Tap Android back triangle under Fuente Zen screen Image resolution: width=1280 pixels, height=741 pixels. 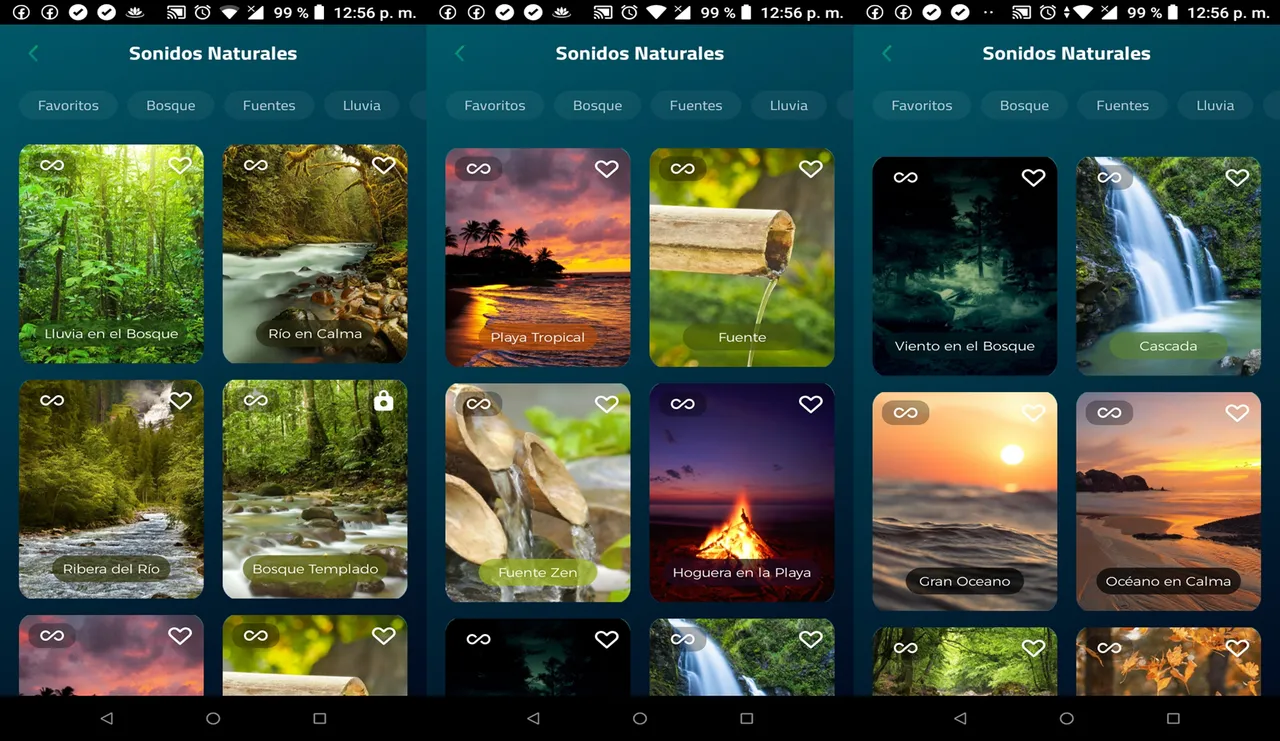click(x=533, y=718)
